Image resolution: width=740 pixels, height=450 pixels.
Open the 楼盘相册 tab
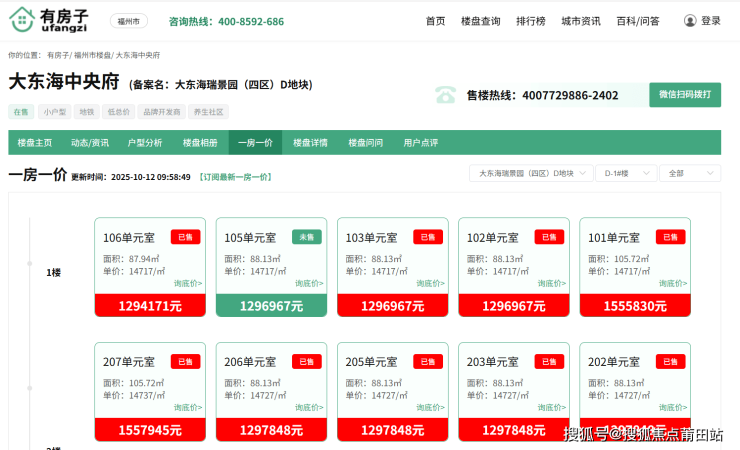point(200,143)
